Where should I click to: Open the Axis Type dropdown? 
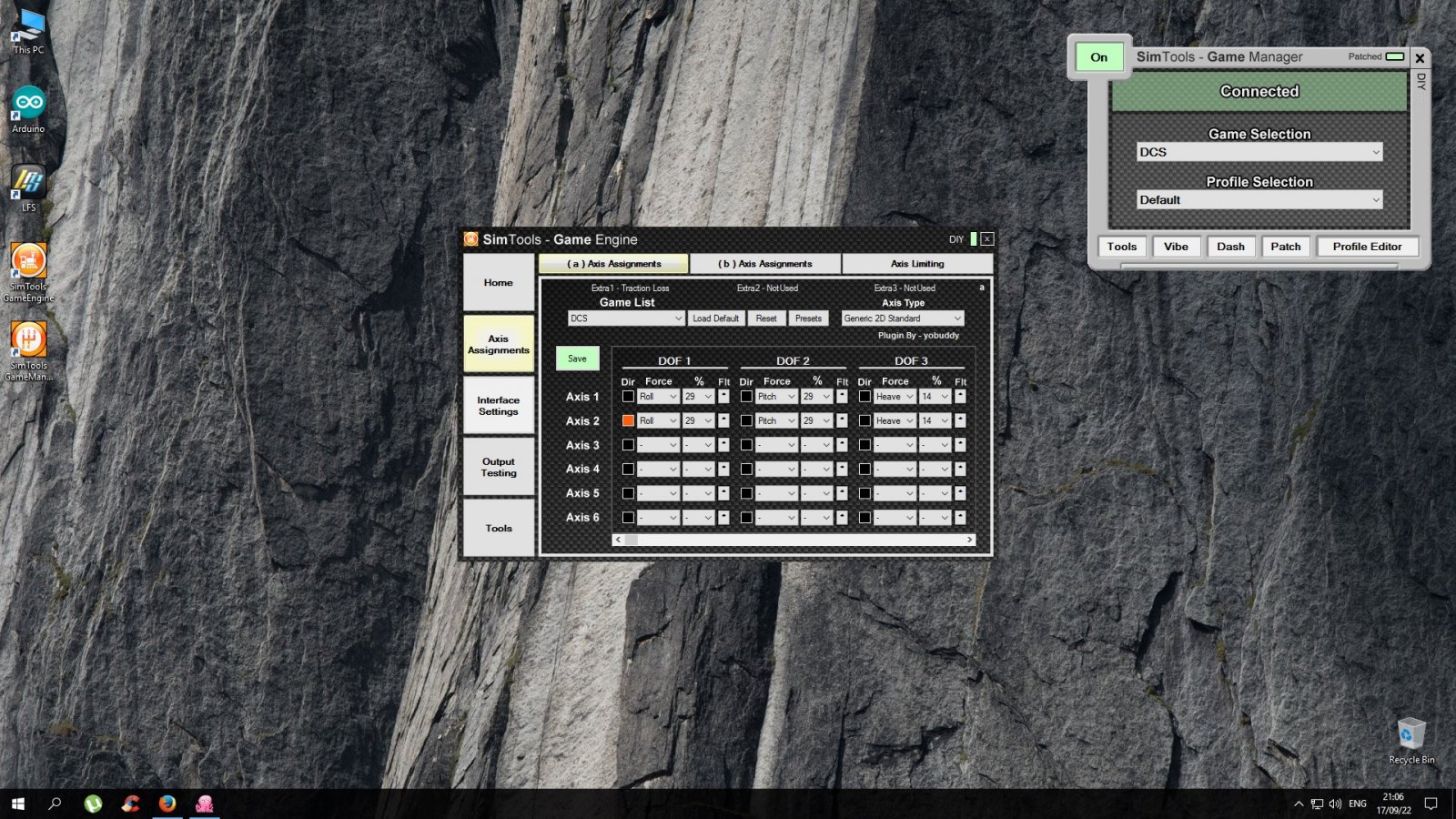pyautogui.click(x=902, y=318)
